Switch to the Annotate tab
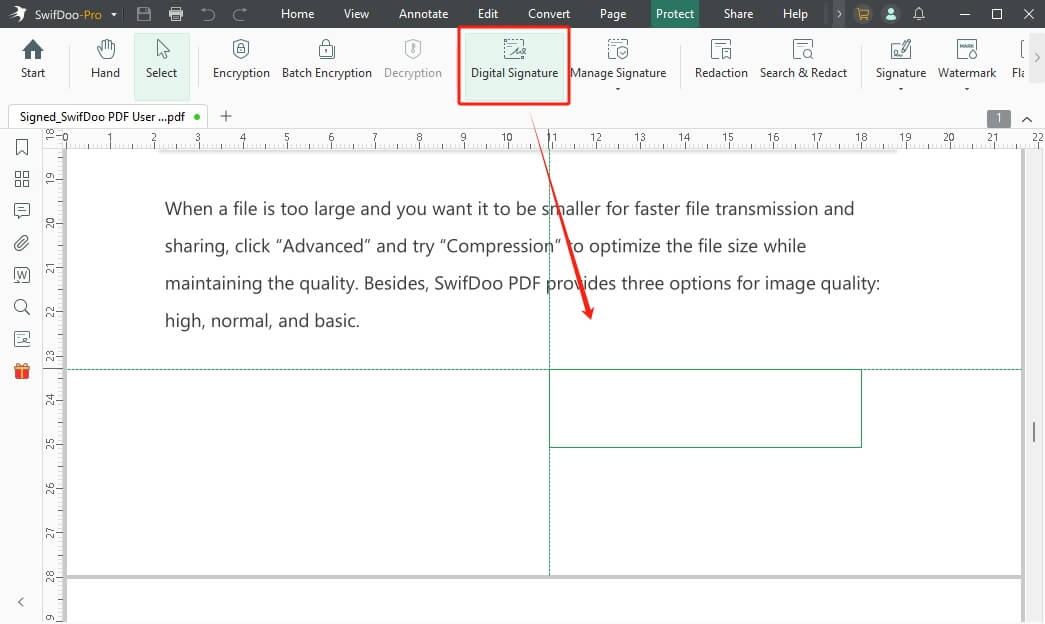Image resolution: width=1045 pixels, height=624 pixels. pos(423,14)
